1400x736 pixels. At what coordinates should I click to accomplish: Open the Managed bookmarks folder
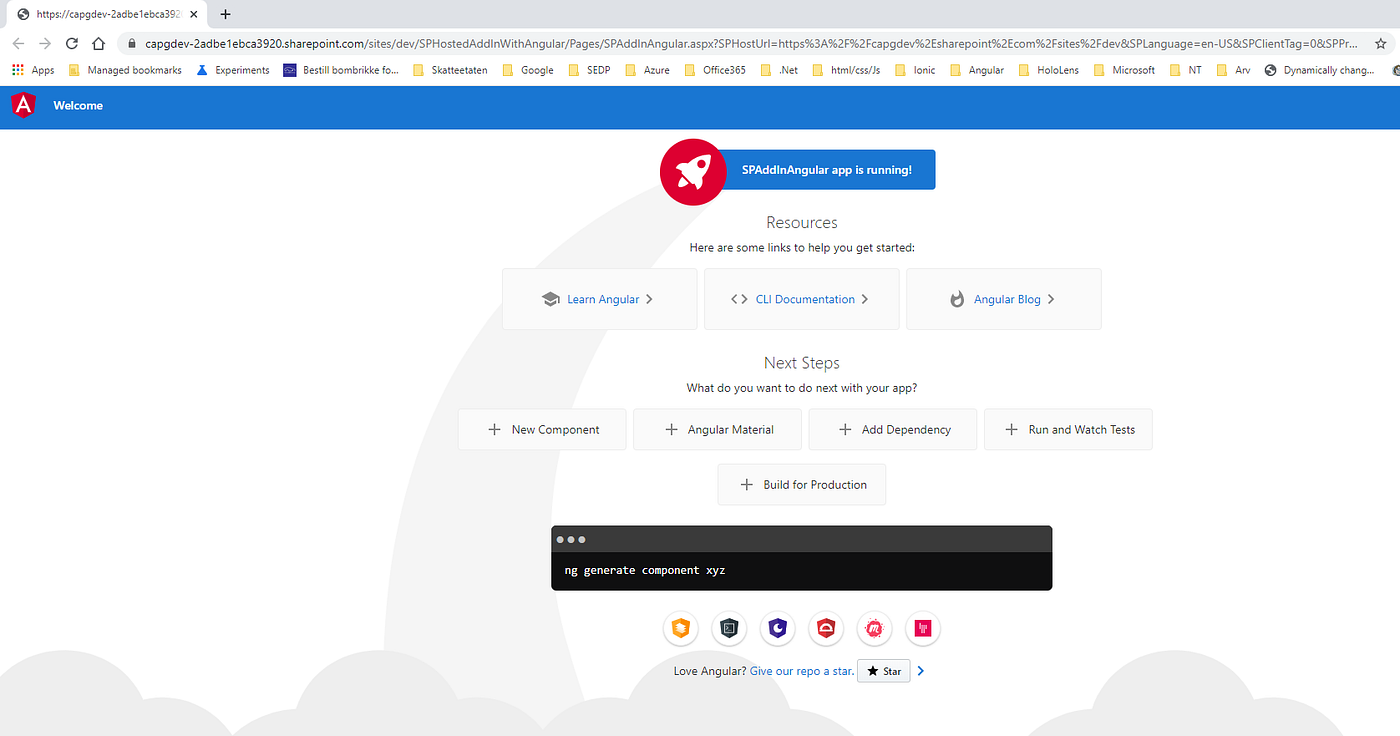coord(125,70)
